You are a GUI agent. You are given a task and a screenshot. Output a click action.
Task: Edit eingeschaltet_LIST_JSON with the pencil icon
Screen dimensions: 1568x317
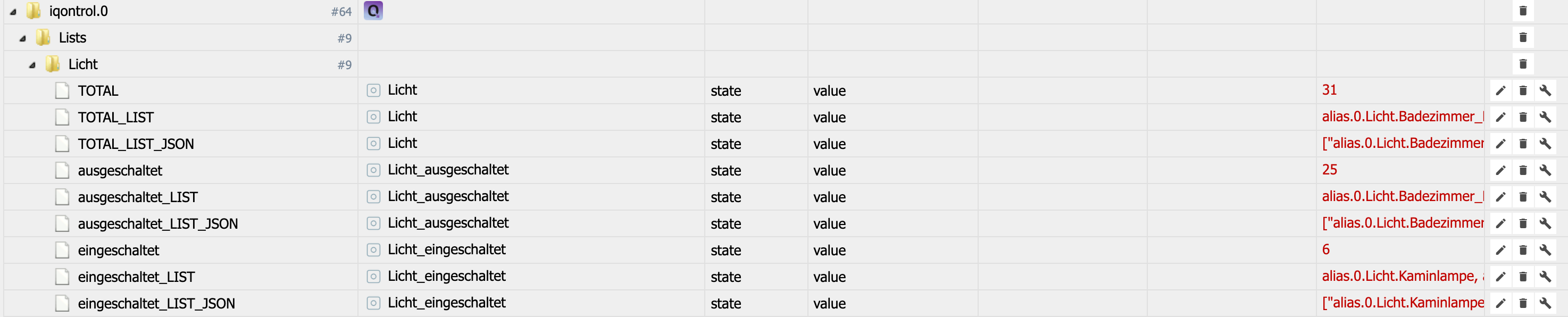tap(1500, 303)
